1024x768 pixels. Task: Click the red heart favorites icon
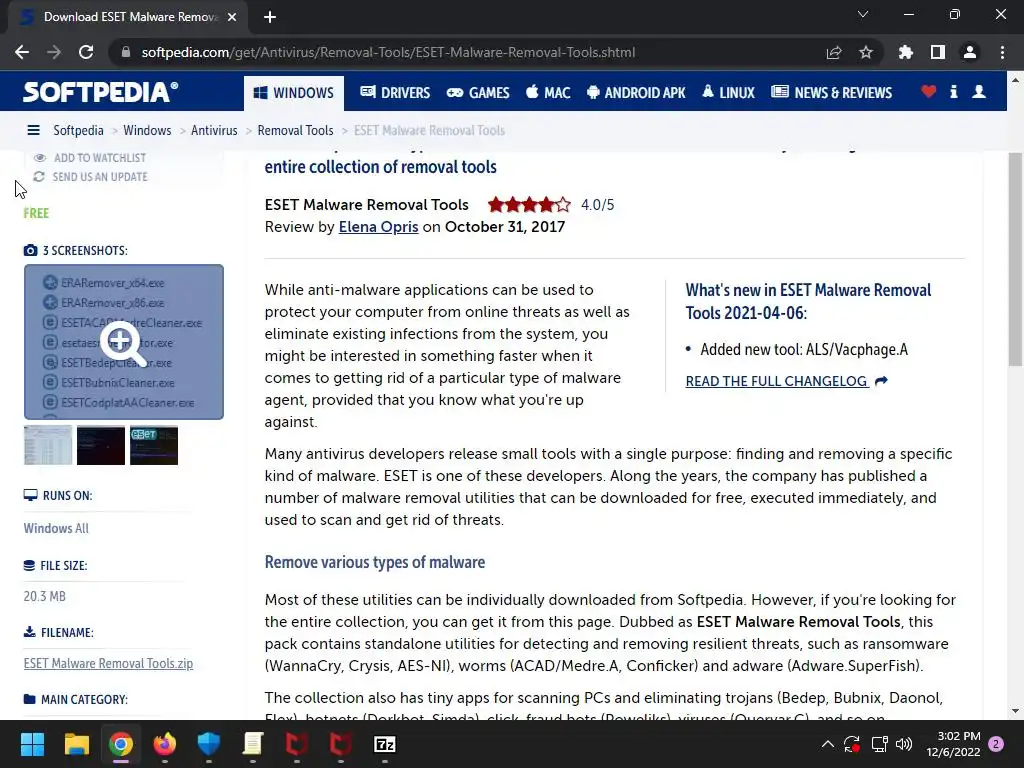928,92
